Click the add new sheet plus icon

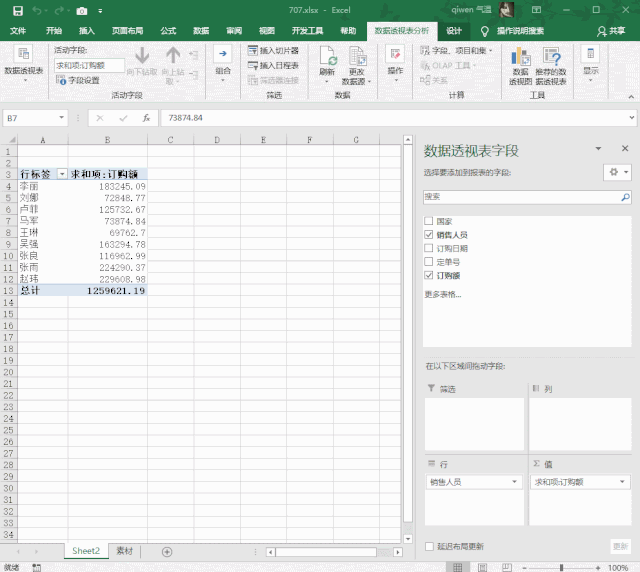(x=167, y=552)
